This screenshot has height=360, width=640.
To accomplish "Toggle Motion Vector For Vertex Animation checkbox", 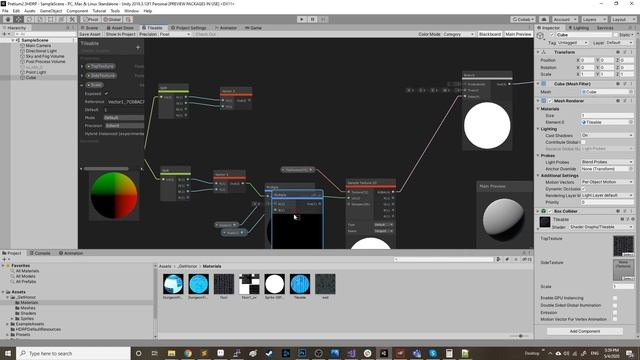I will (615, 319).
